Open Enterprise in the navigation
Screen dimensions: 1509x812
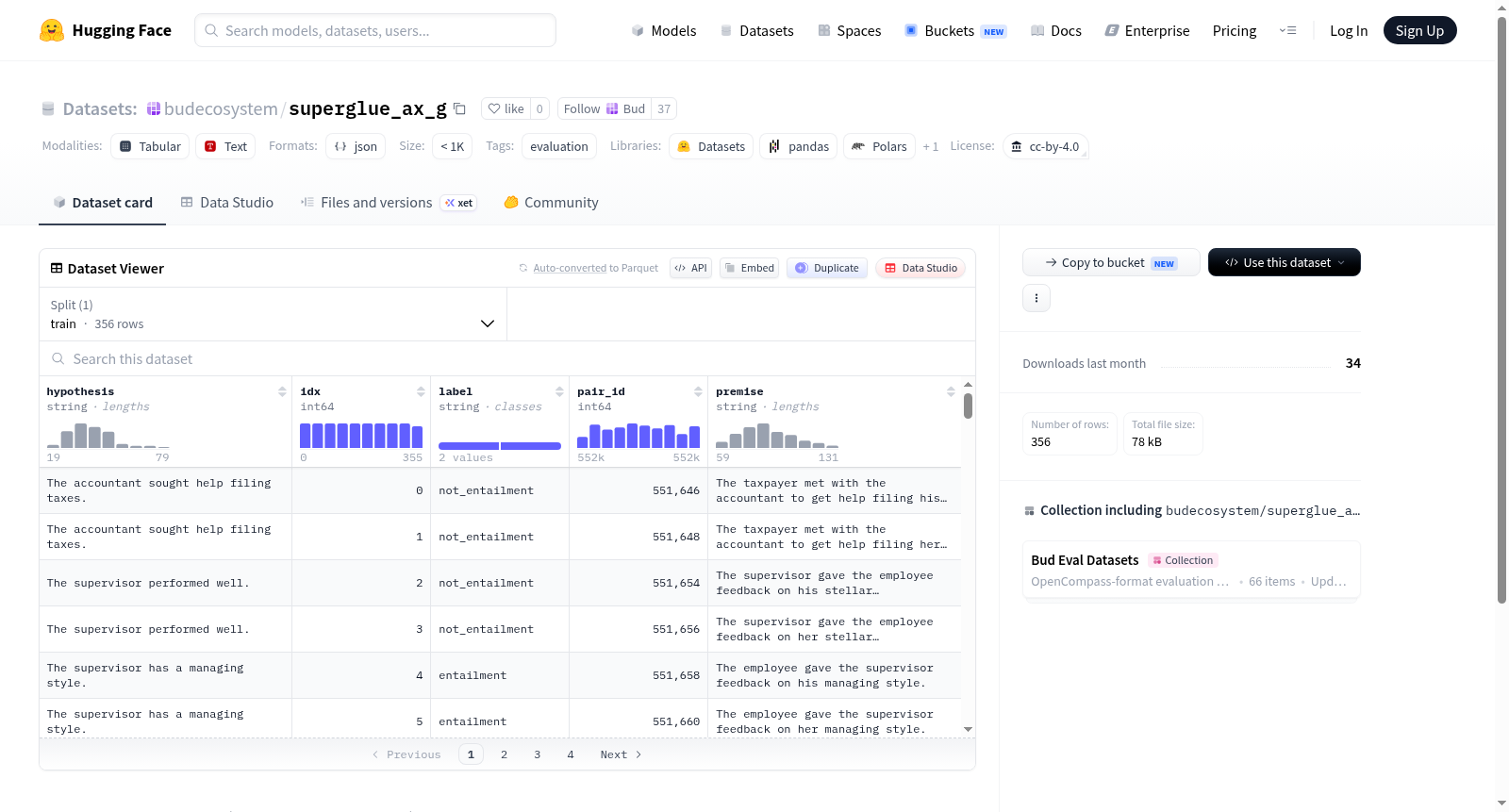point(1147,30)
